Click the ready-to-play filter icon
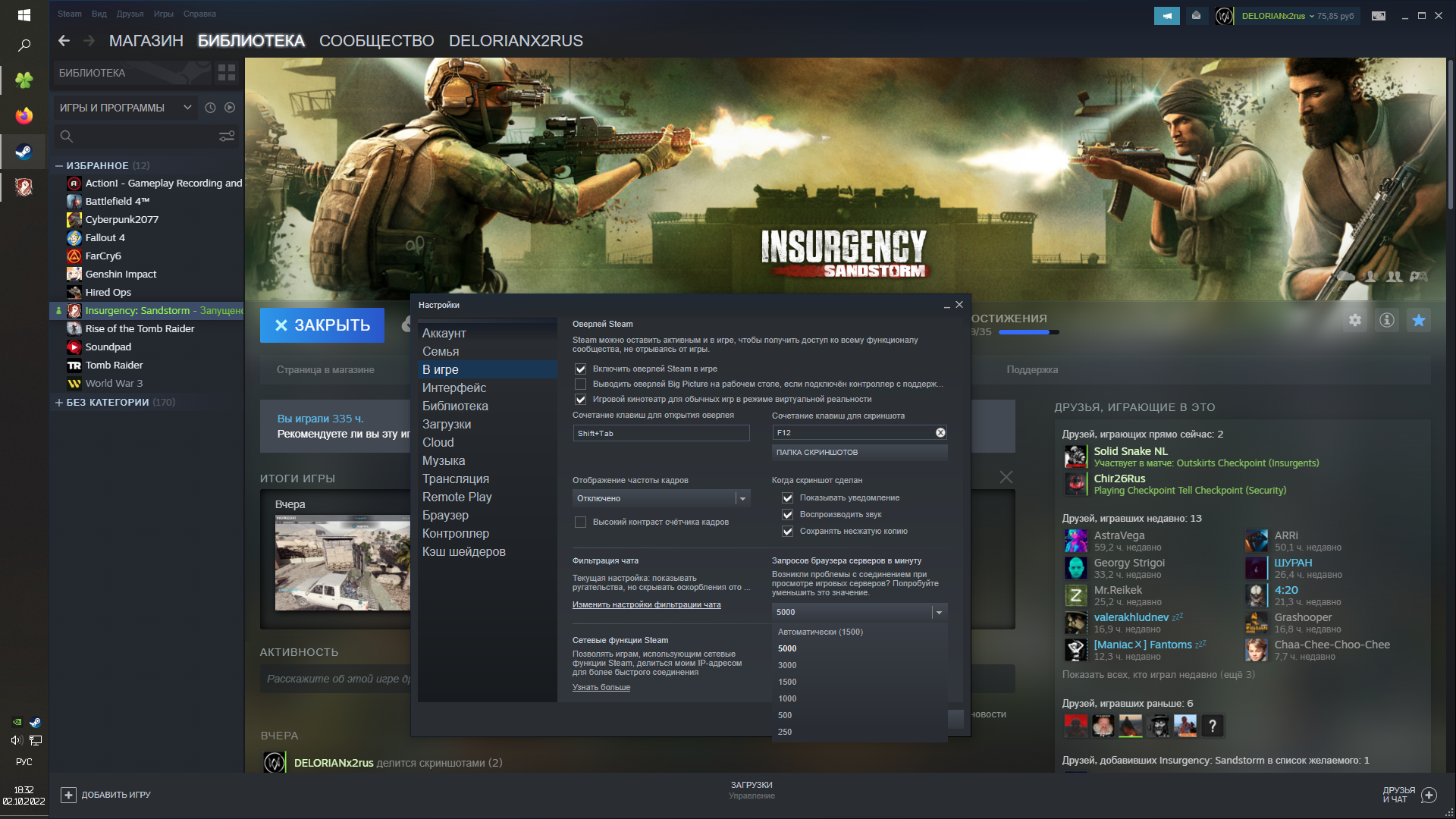This screenshot has height=819, width=1456. pos(230,108)
